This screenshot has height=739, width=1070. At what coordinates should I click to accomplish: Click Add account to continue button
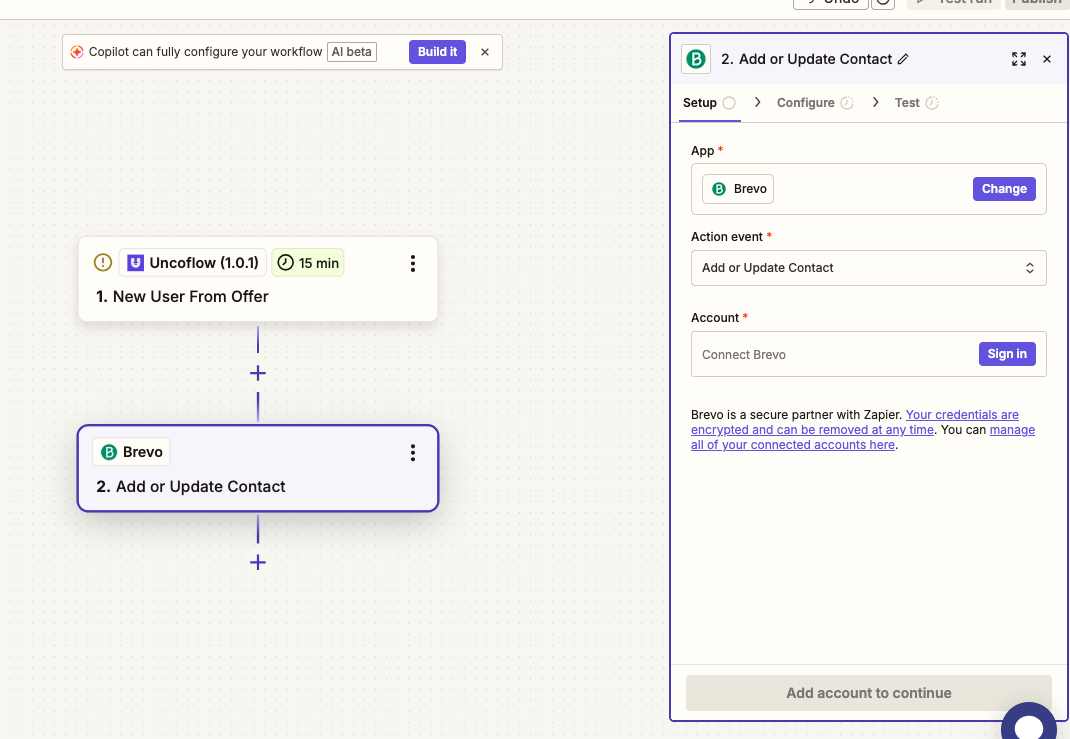(x=869, y=693)
